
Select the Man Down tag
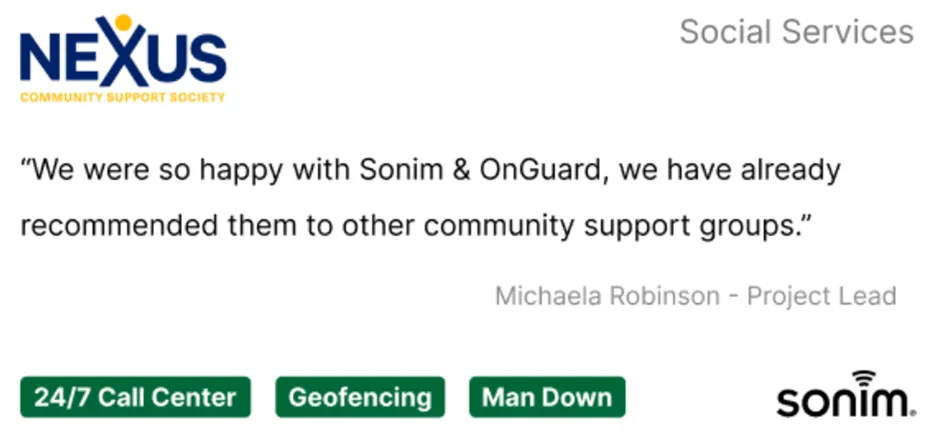click(547, 397)
